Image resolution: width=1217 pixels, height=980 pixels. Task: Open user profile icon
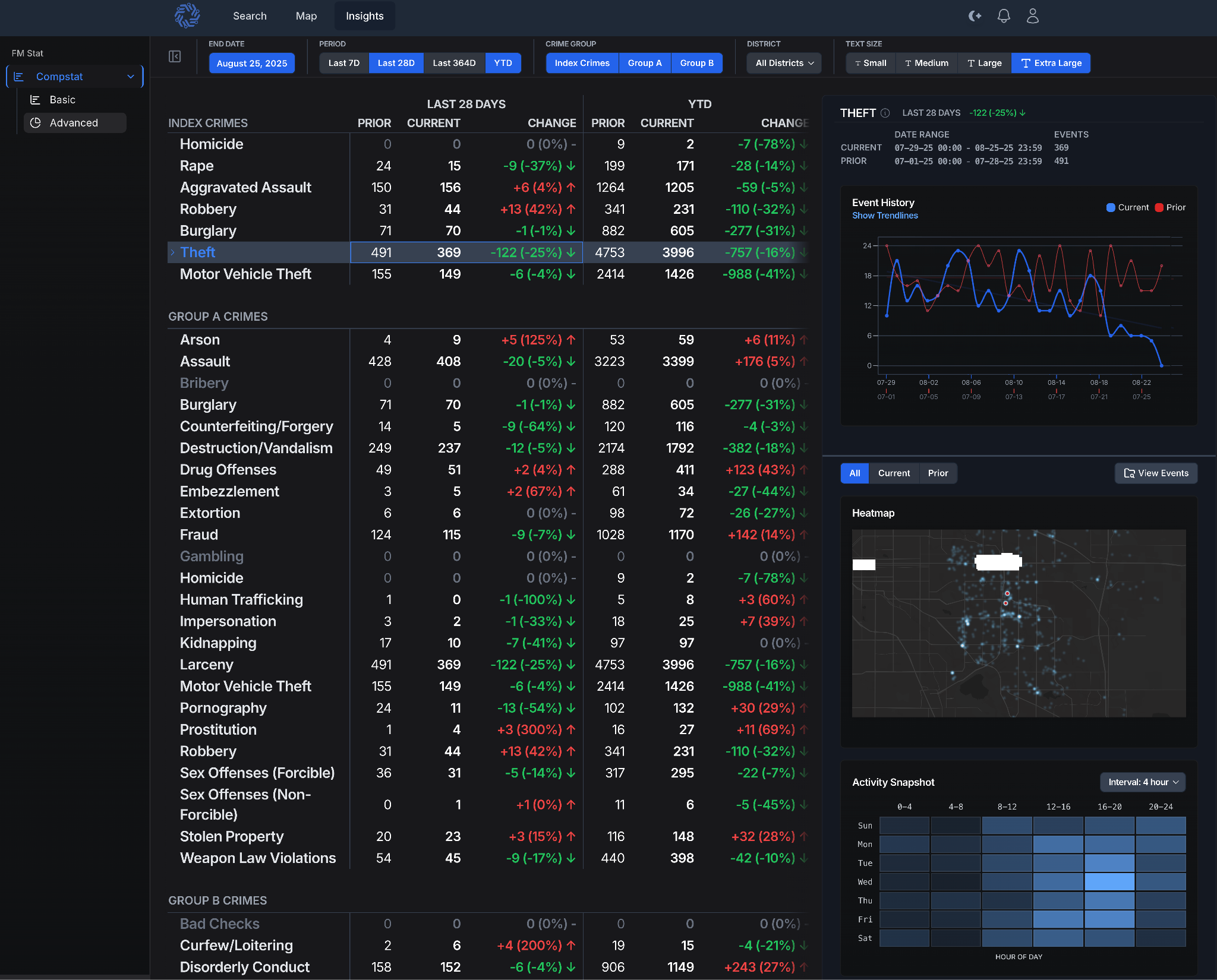1033,16
